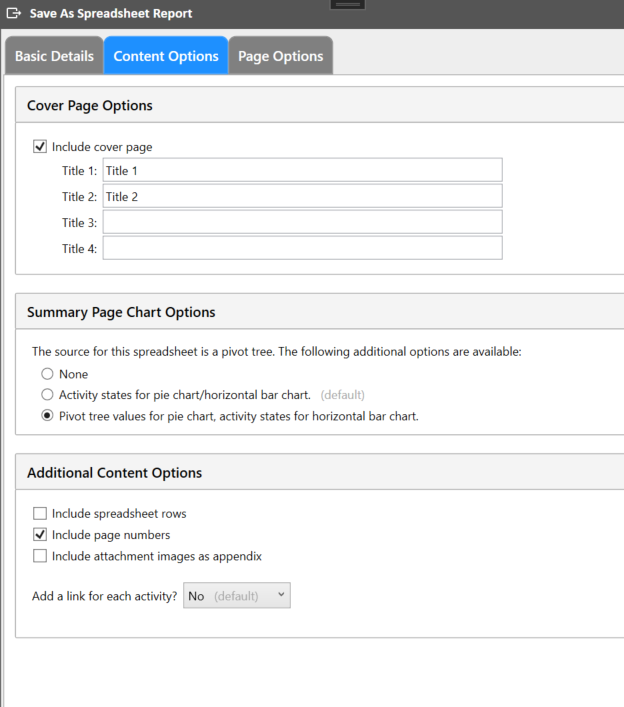Viewport: 624px width, 707px height.
Task: Click the Title 1 text field
Action: 302,171
